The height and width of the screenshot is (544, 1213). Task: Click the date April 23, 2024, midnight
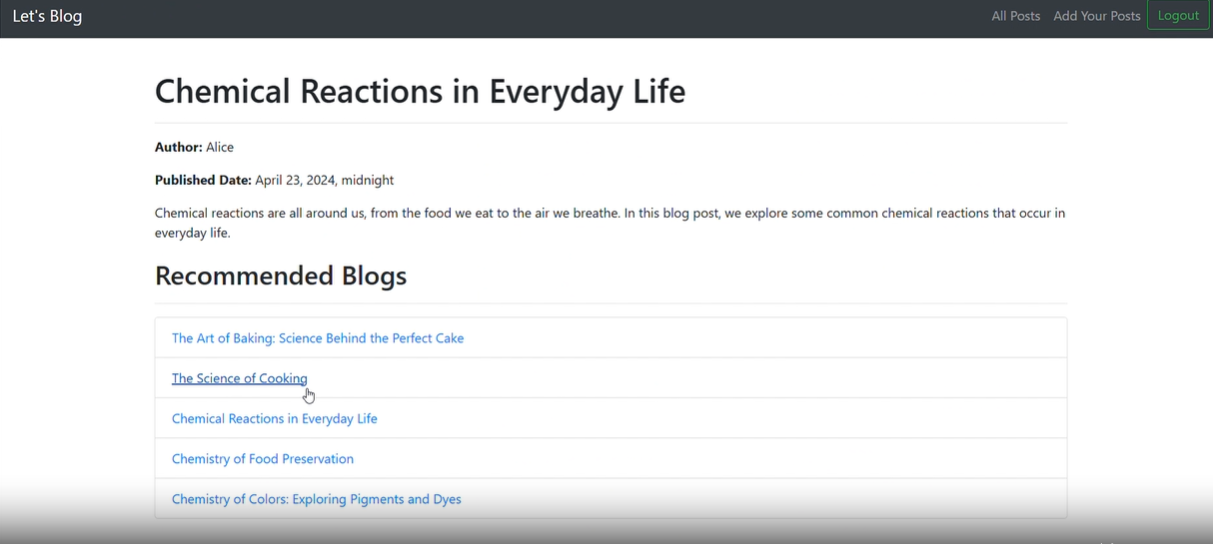[x=324, y=180]
